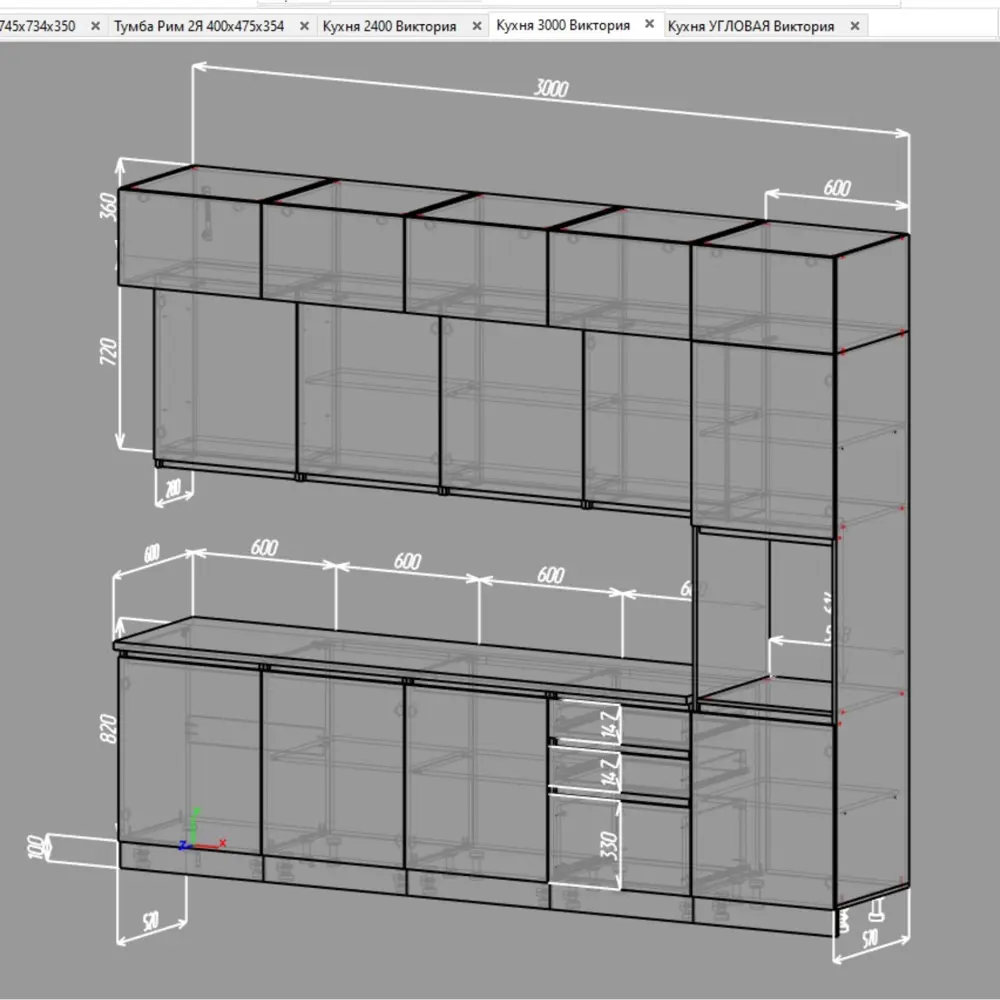
Task: Activate the 745x734x350 document tab
Action: [38, 26]
